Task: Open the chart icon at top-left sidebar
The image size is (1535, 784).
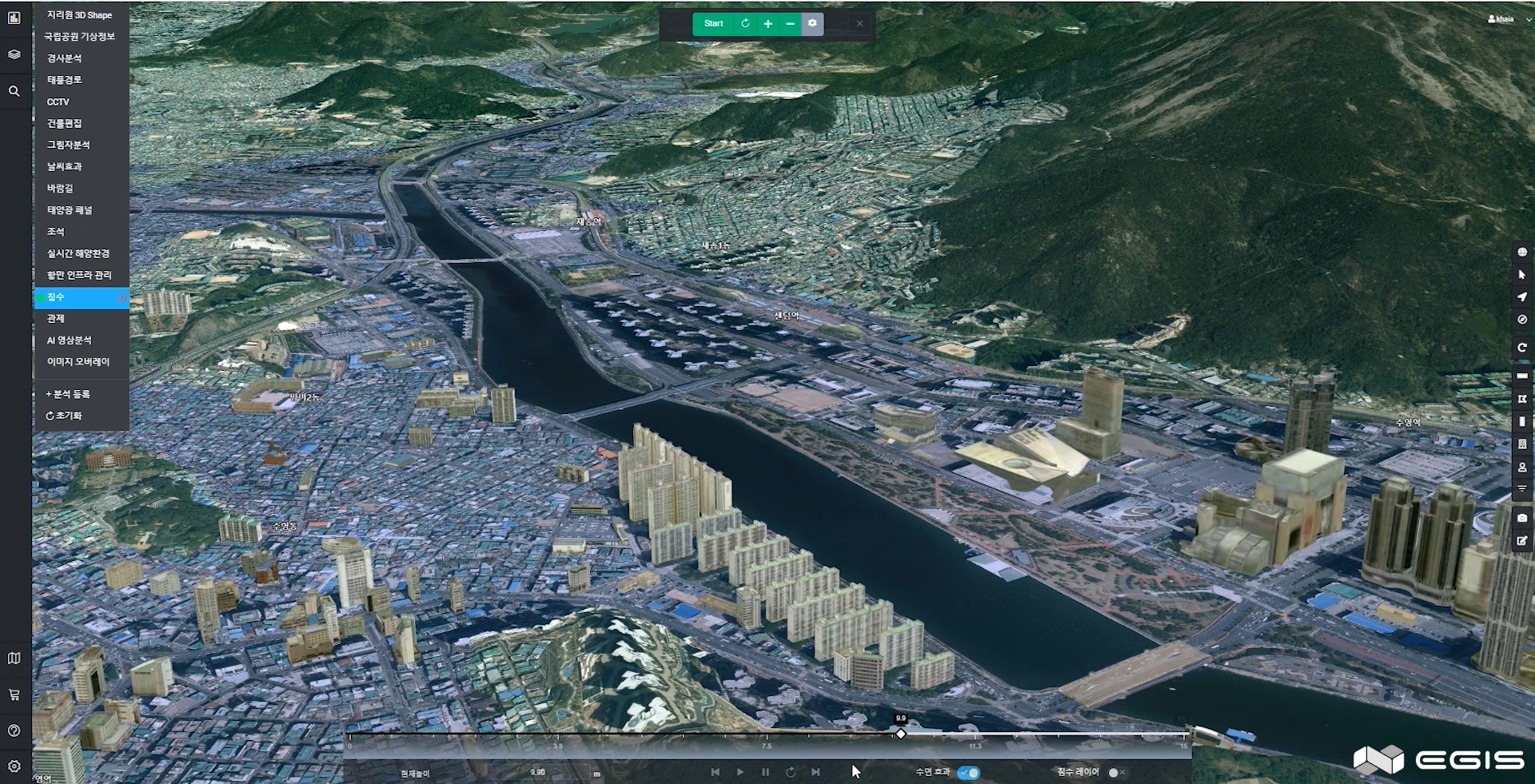Action: (x=14, y=18)
